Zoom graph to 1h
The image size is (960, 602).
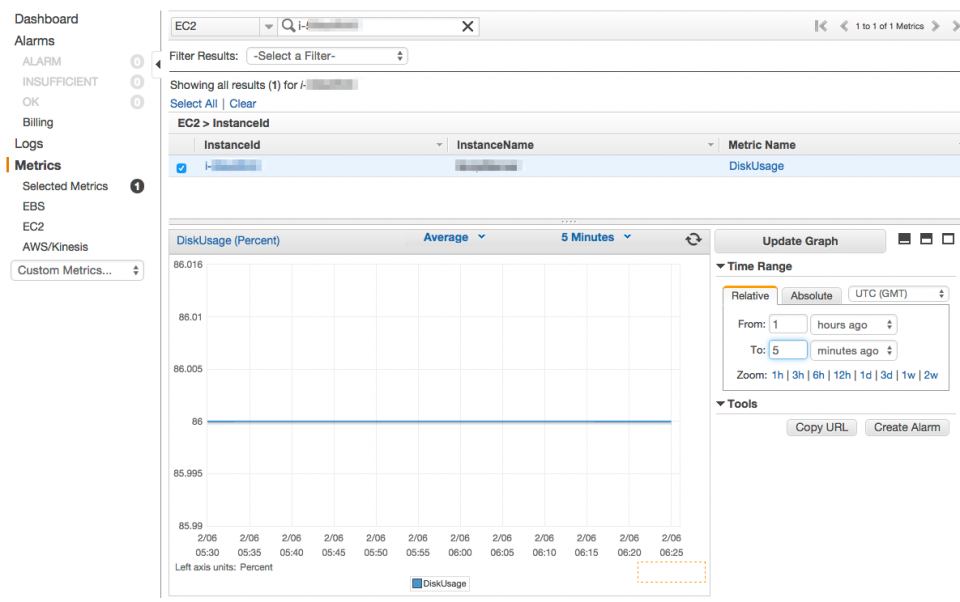tap(777, 375)
